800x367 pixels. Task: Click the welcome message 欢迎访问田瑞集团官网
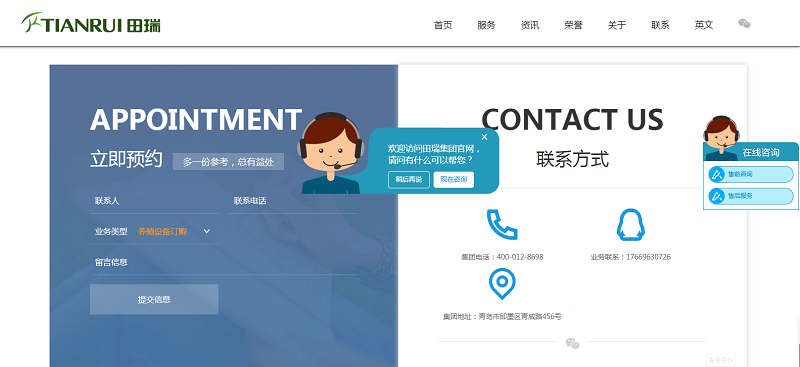tap(434, 149)
